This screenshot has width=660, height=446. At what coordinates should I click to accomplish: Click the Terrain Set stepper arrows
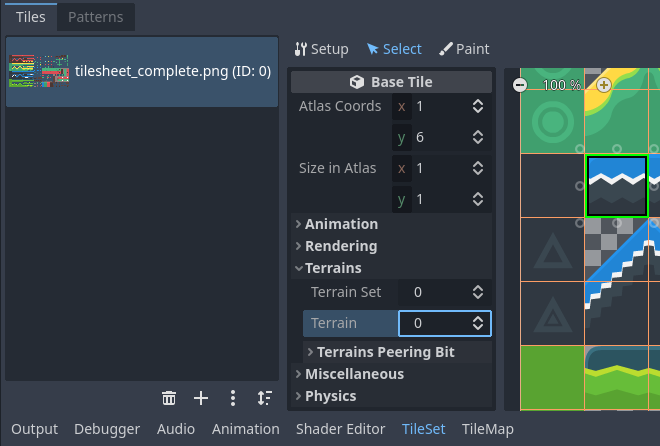478,292
